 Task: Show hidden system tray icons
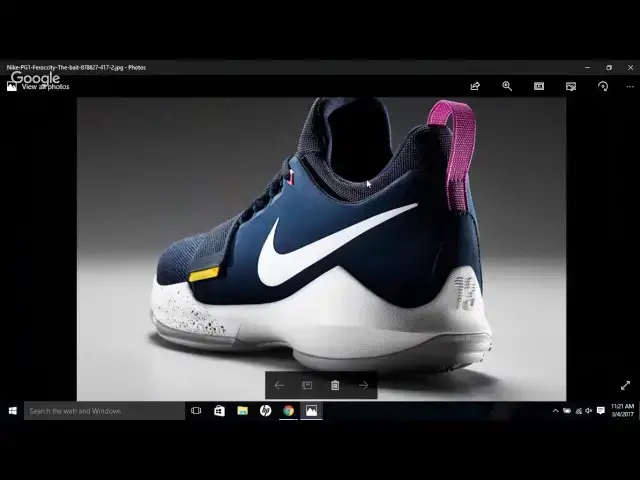point(555,411)
